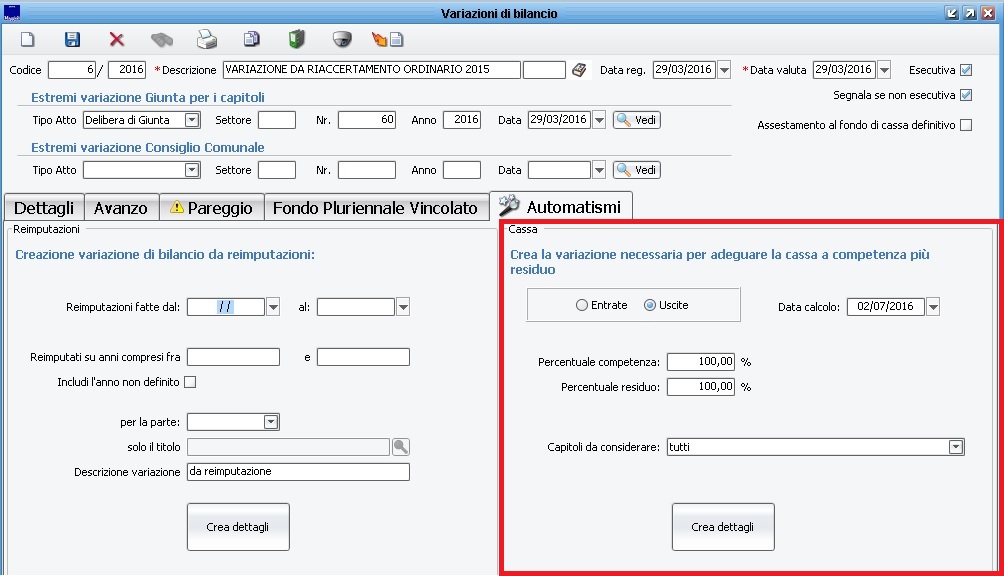The height and width of the screenshot is (576, 1004).
Task: Select the Entrate radio button
Action: (x=581, y=305)
